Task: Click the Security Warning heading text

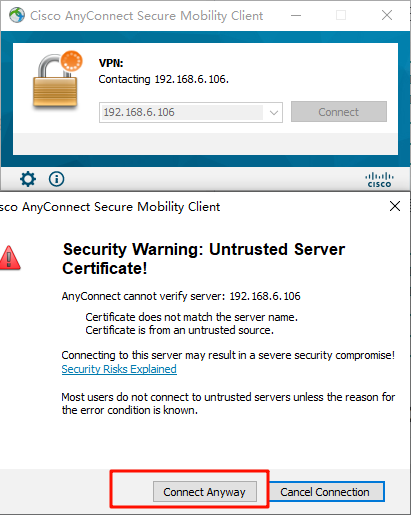Action: (204, 259)
